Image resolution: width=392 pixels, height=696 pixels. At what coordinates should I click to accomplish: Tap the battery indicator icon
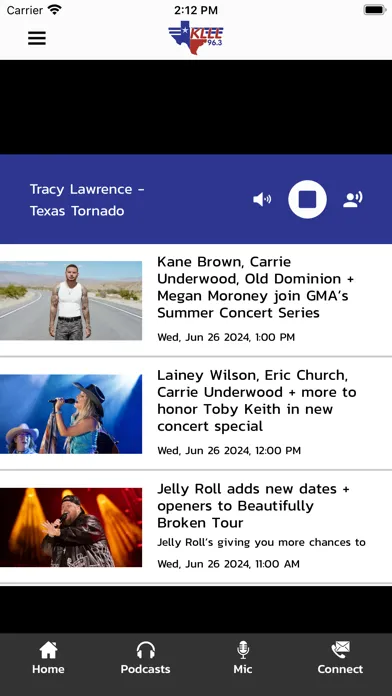(x=375, y=10)
